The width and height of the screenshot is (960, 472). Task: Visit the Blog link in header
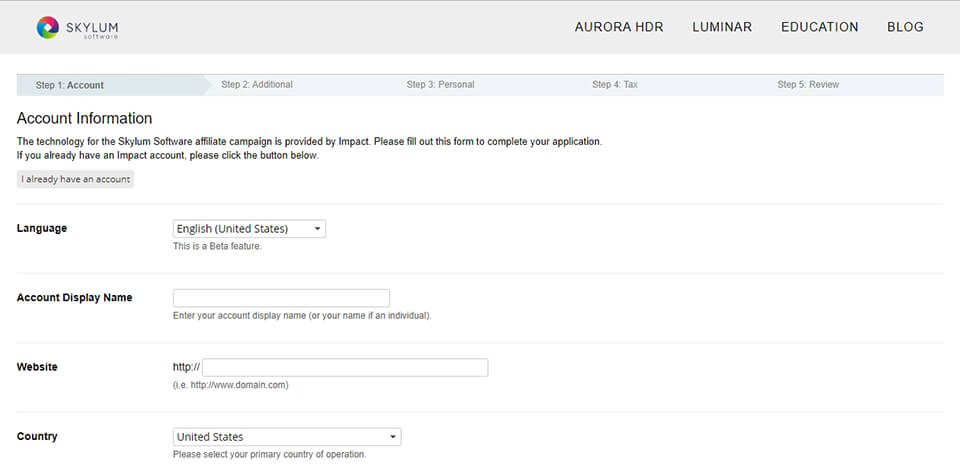pos(904,27)
